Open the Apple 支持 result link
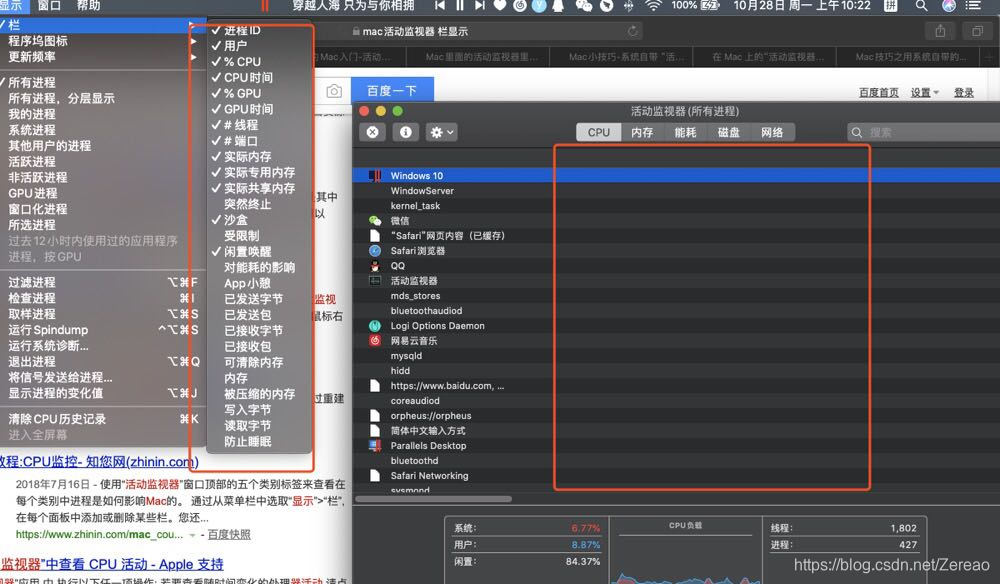This screenshot has width=1000, height=584. tap(112, 564)
